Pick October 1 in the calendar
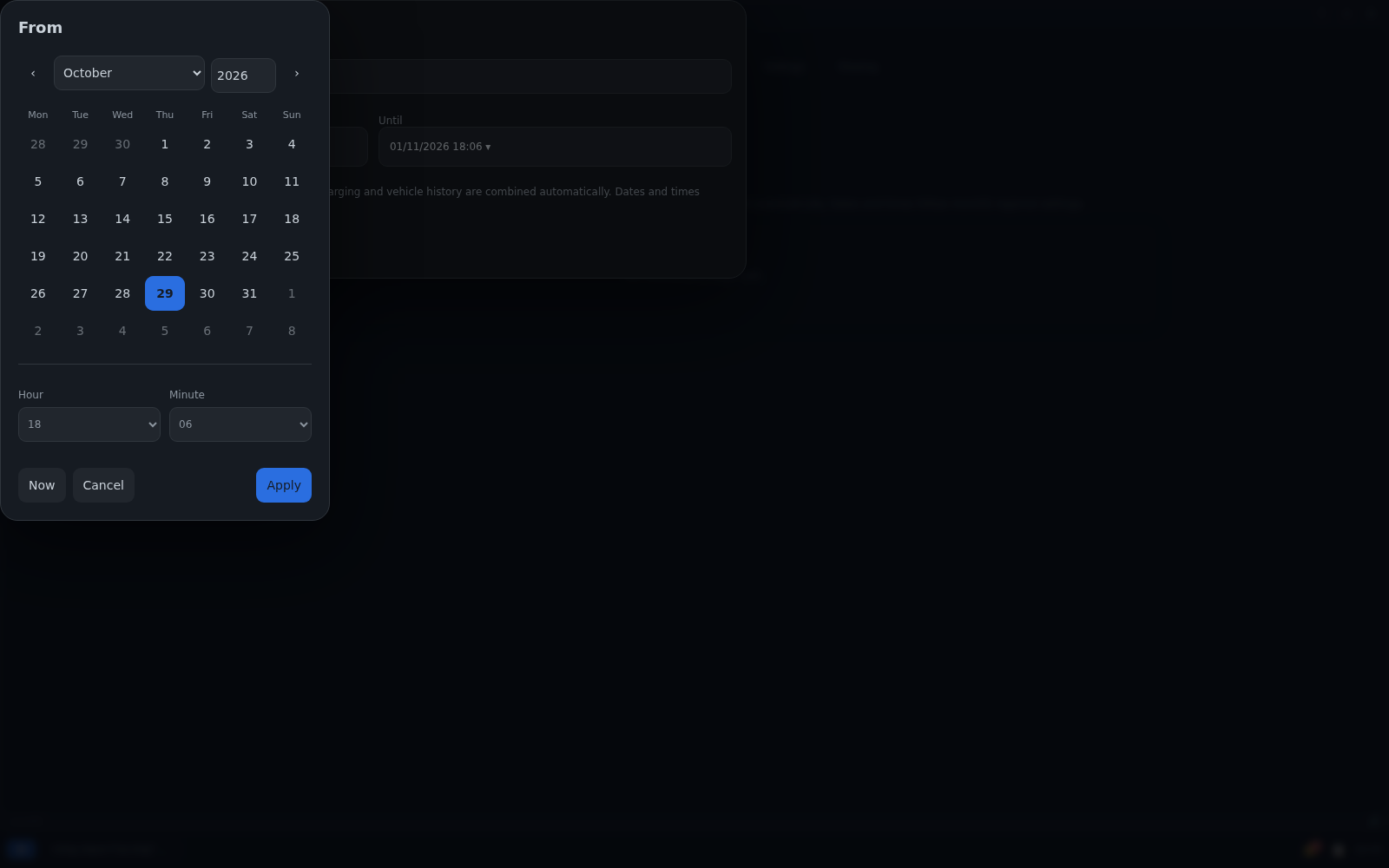1389x868 pixels. pos(165,144)
